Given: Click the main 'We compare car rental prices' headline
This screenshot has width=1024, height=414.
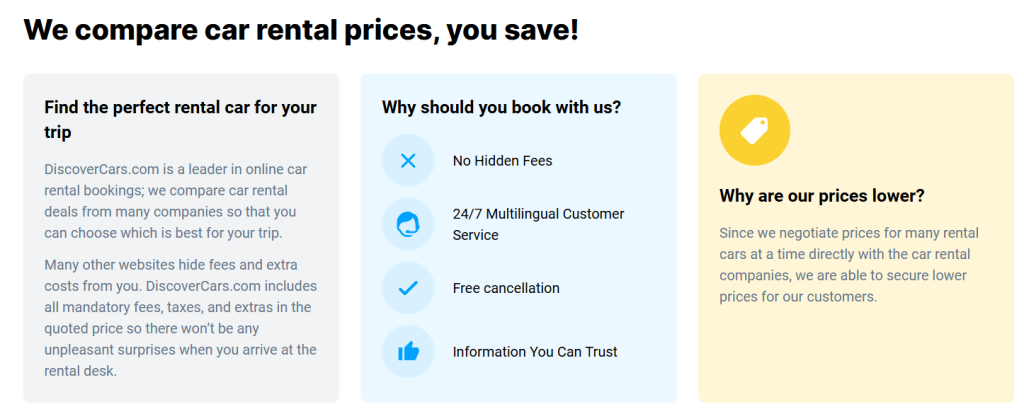Looking at the screenshot, I should [300, 30].
